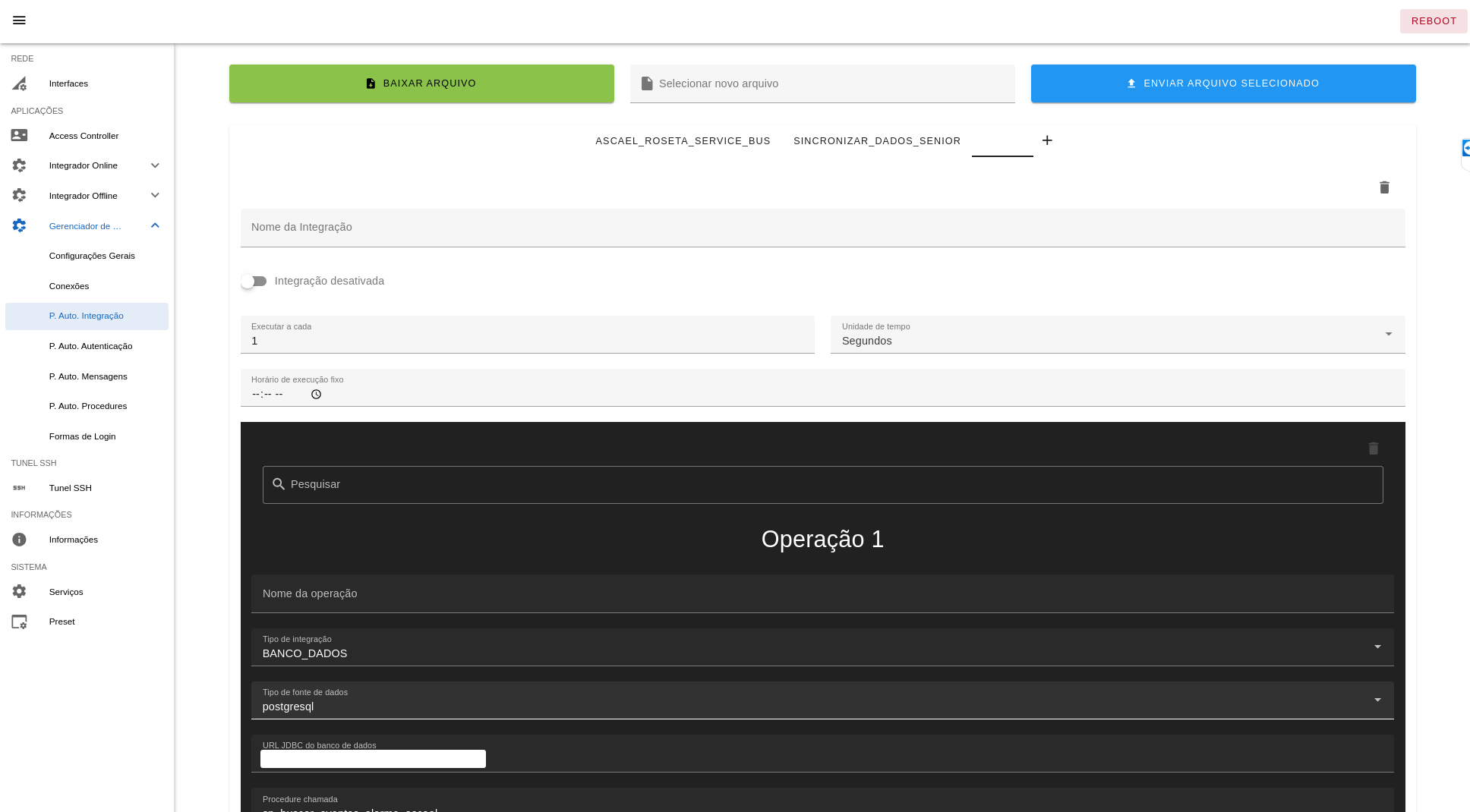Expand the Integrador Online submenu
1470x812 pixels.
point(155,165)
